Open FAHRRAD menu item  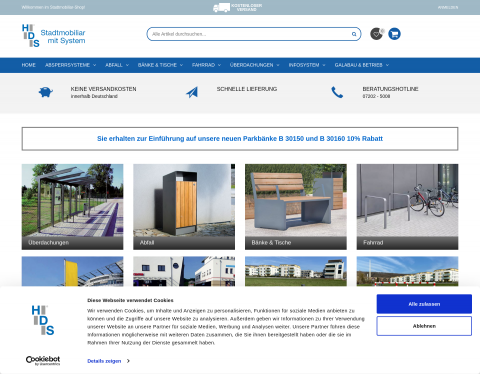pos(203,65)
